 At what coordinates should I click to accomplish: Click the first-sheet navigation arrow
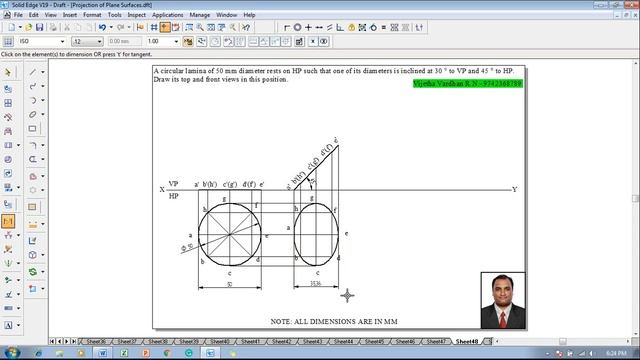52,341
